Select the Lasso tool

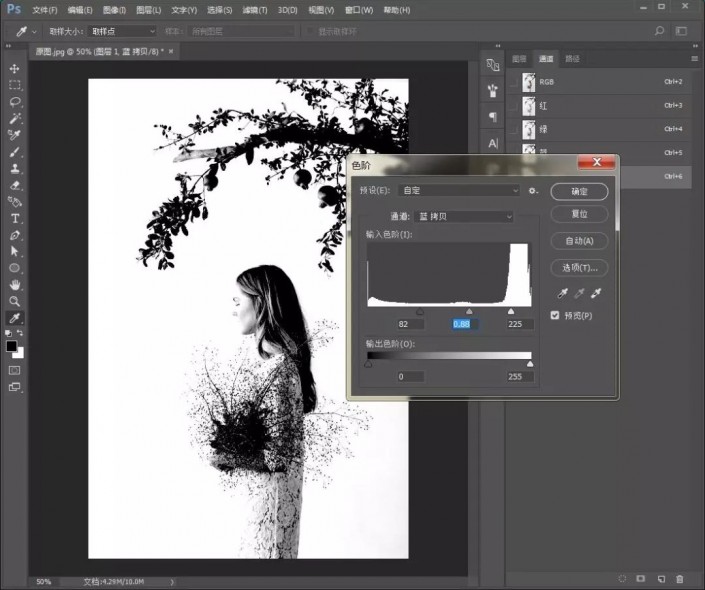pyautogui.click(x=15, y=101)
